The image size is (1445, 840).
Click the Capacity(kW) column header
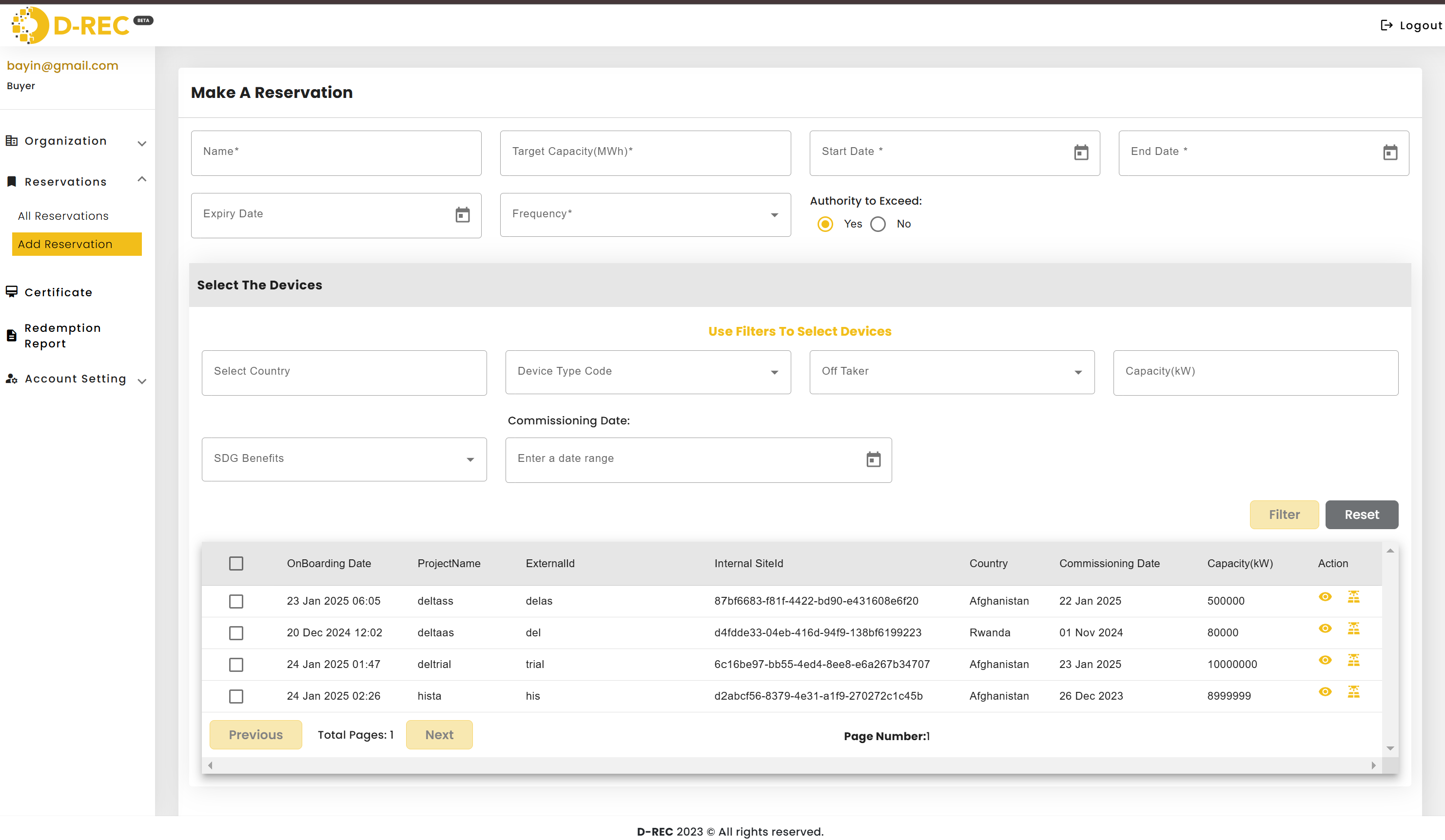tap(1240, 563)
